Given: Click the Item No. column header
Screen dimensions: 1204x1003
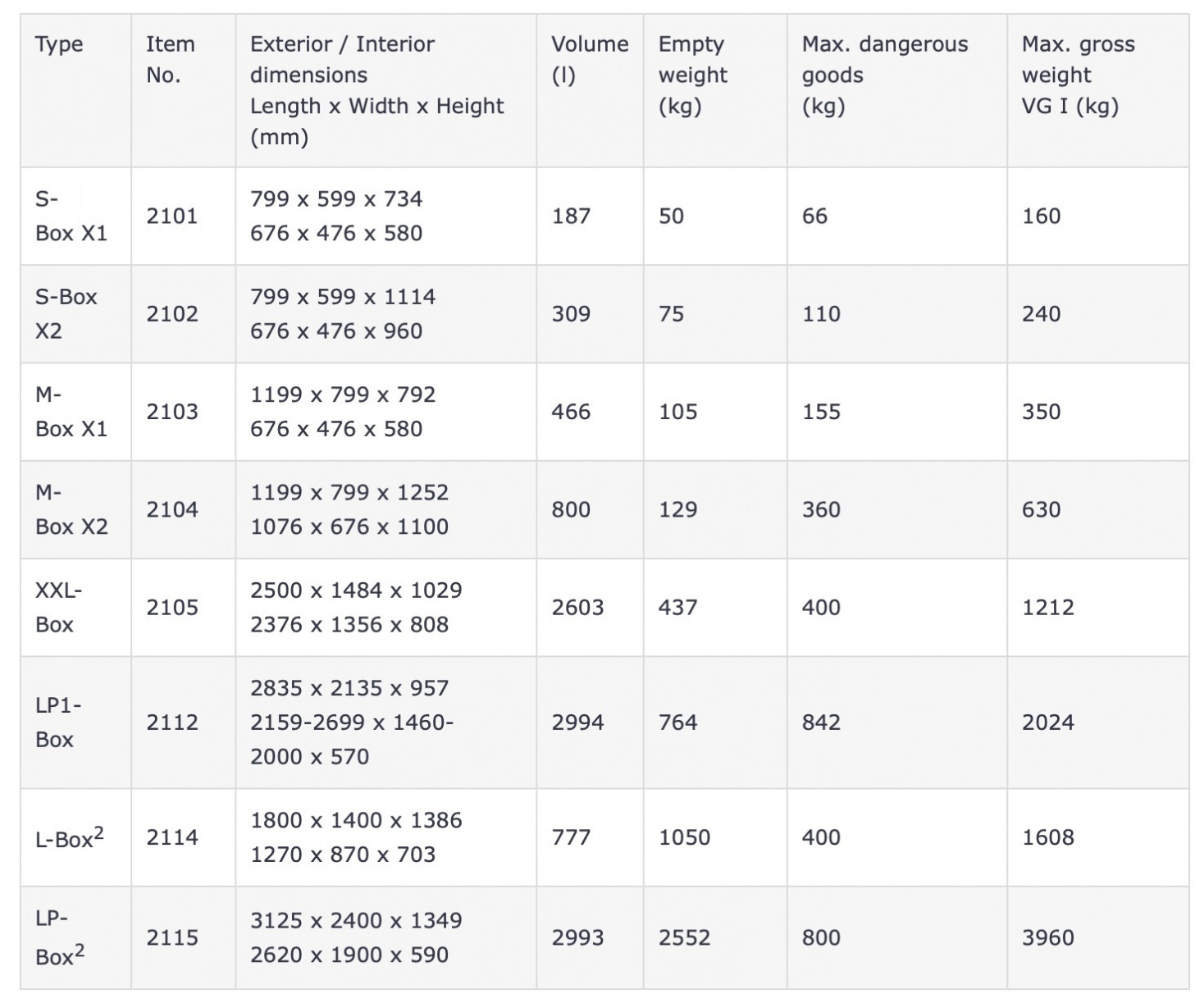Looking at the screenshot, I should [x=171, y=60].
